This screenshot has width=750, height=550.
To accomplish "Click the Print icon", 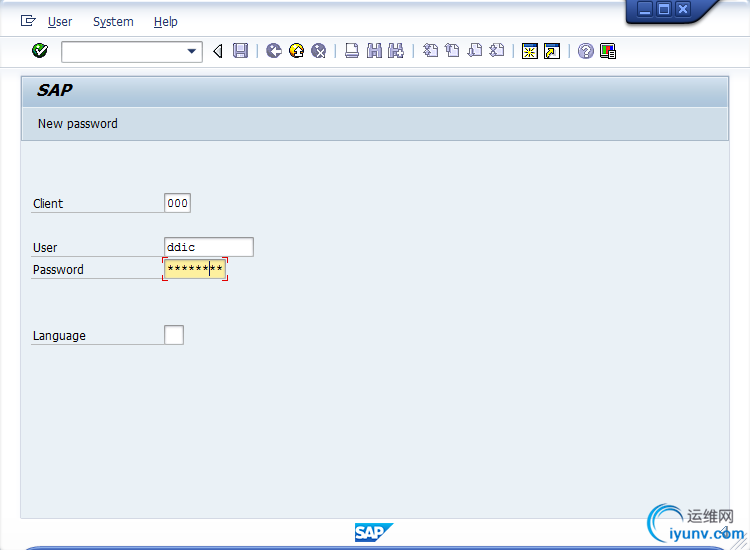I will [x=352, y=51].
